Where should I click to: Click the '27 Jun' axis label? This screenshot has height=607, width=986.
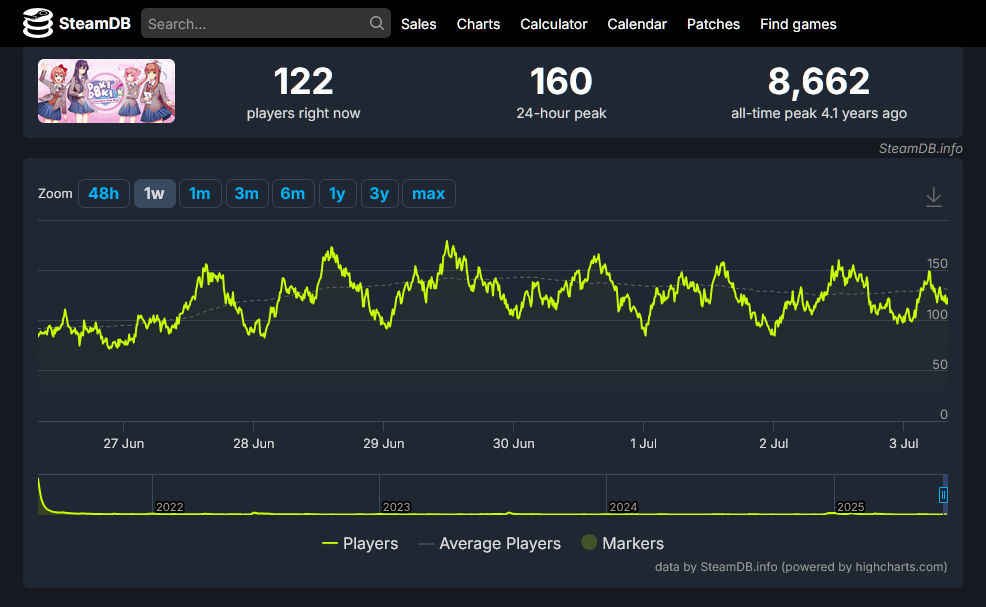coord(124,443)
